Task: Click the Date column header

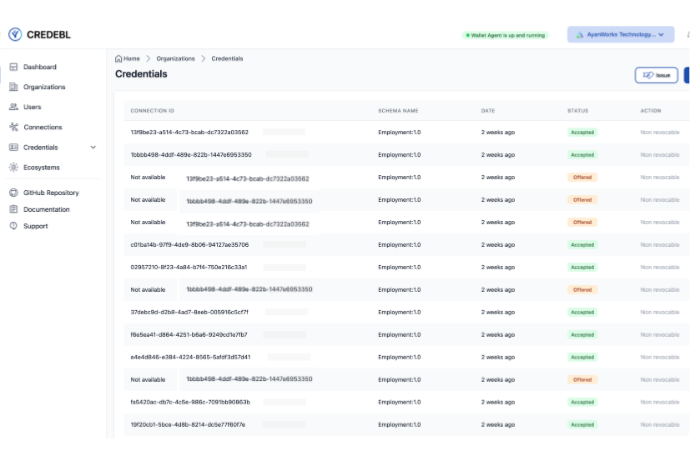Action: pyautogui.click(x=487, y=110)
